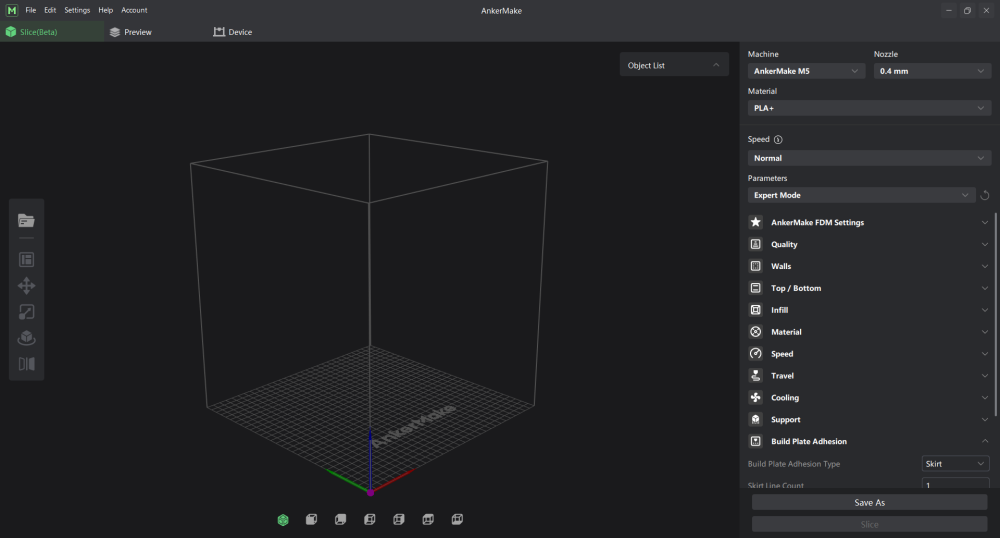Reset parameters with the circular arrow icon
This screenshot has width=1000, height=538.
click(985, 196)
